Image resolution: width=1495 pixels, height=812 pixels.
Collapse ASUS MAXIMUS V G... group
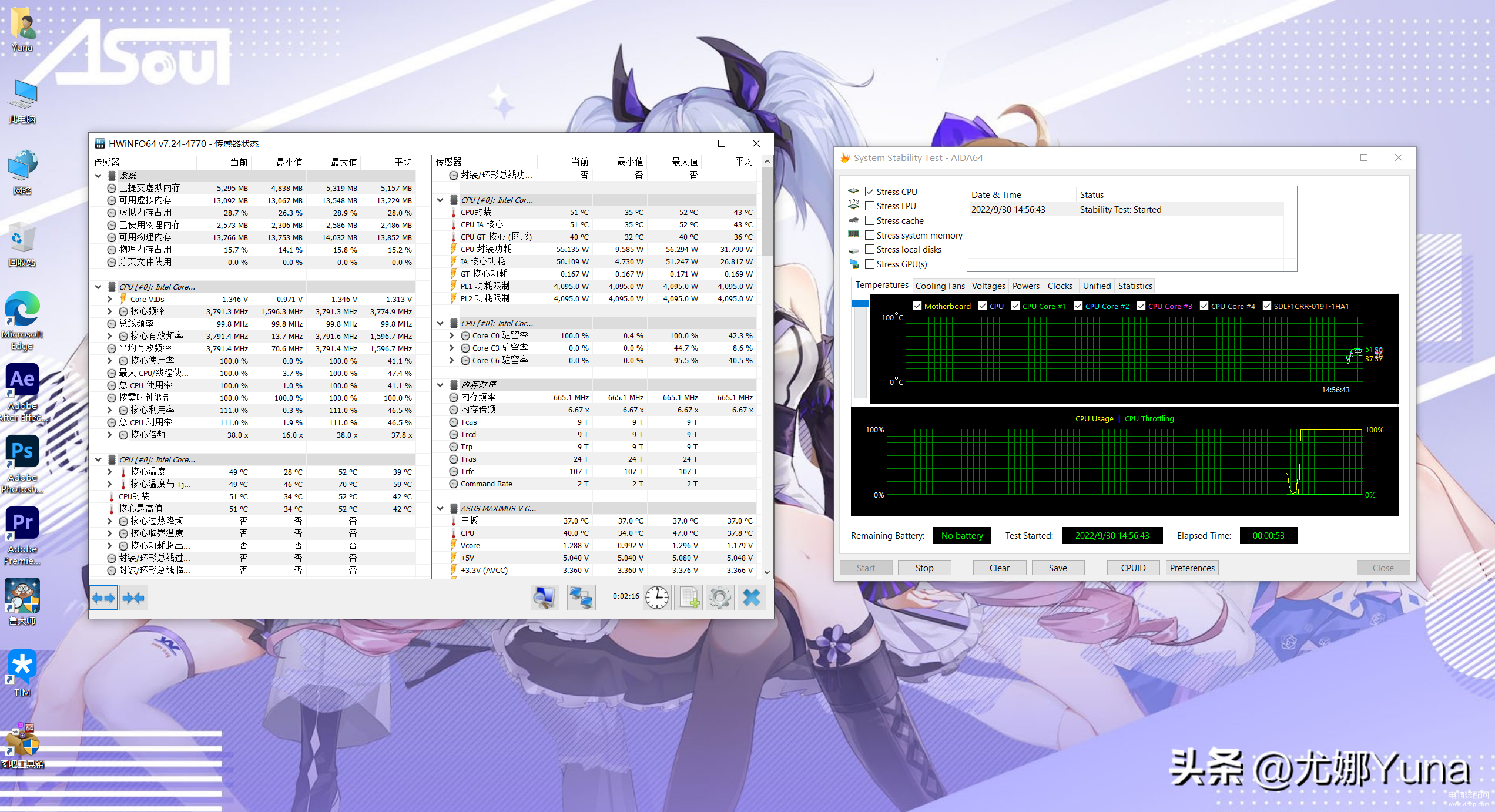[x=440, y=508]
